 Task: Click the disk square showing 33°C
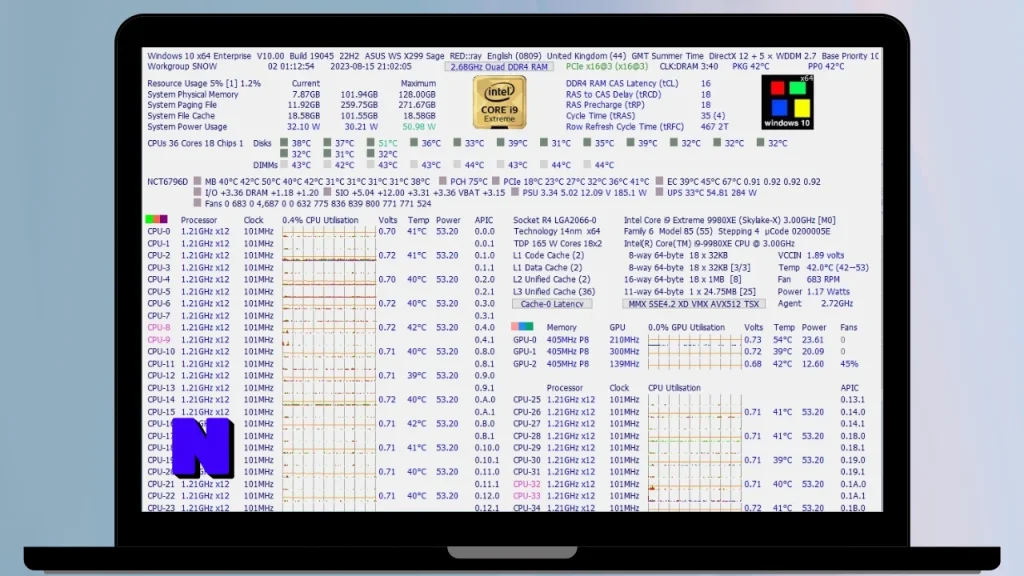pos(457,142)
